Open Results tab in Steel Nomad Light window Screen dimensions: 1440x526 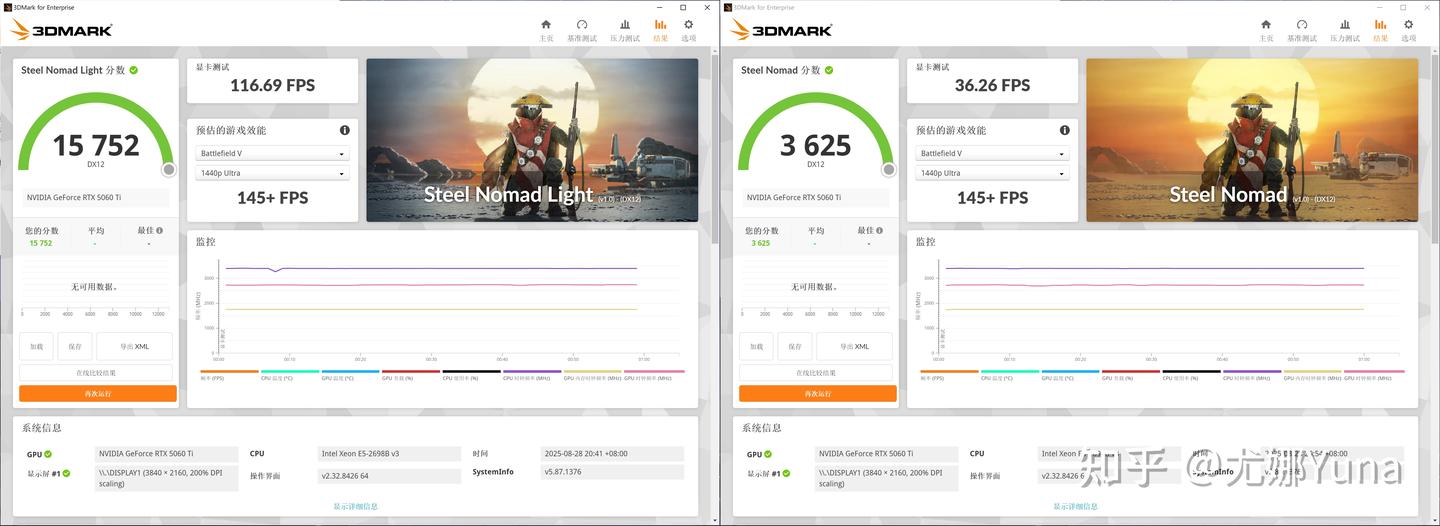pyautogui.click(x=660, y=30)
